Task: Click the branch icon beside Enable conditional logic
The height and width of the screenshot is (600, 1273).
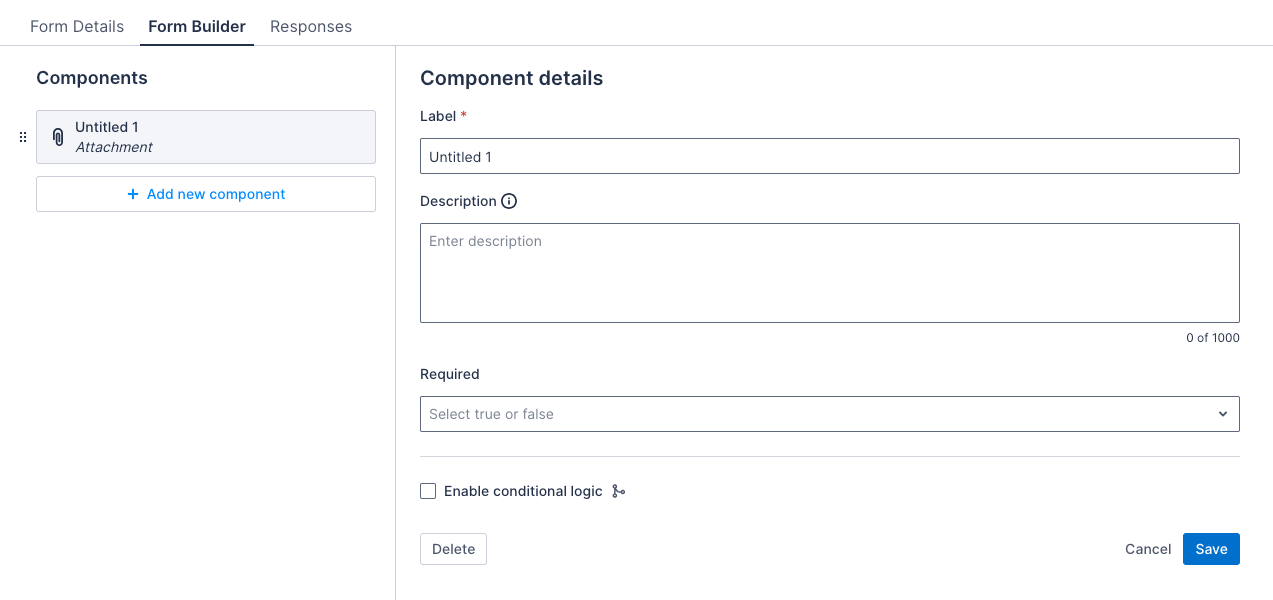Action: [618, 491]
